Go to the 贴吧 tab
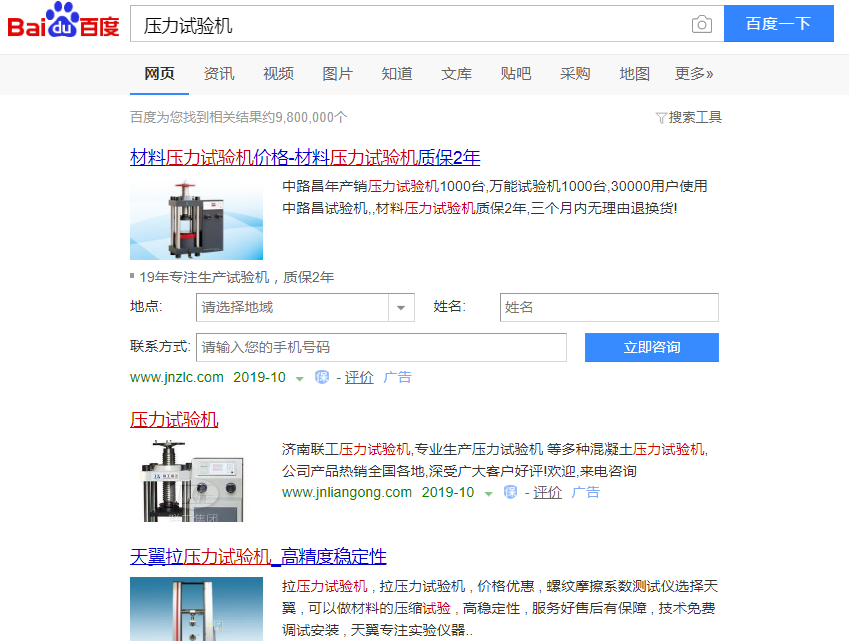Viewport: 849px width, 641px height. (516, 74)
